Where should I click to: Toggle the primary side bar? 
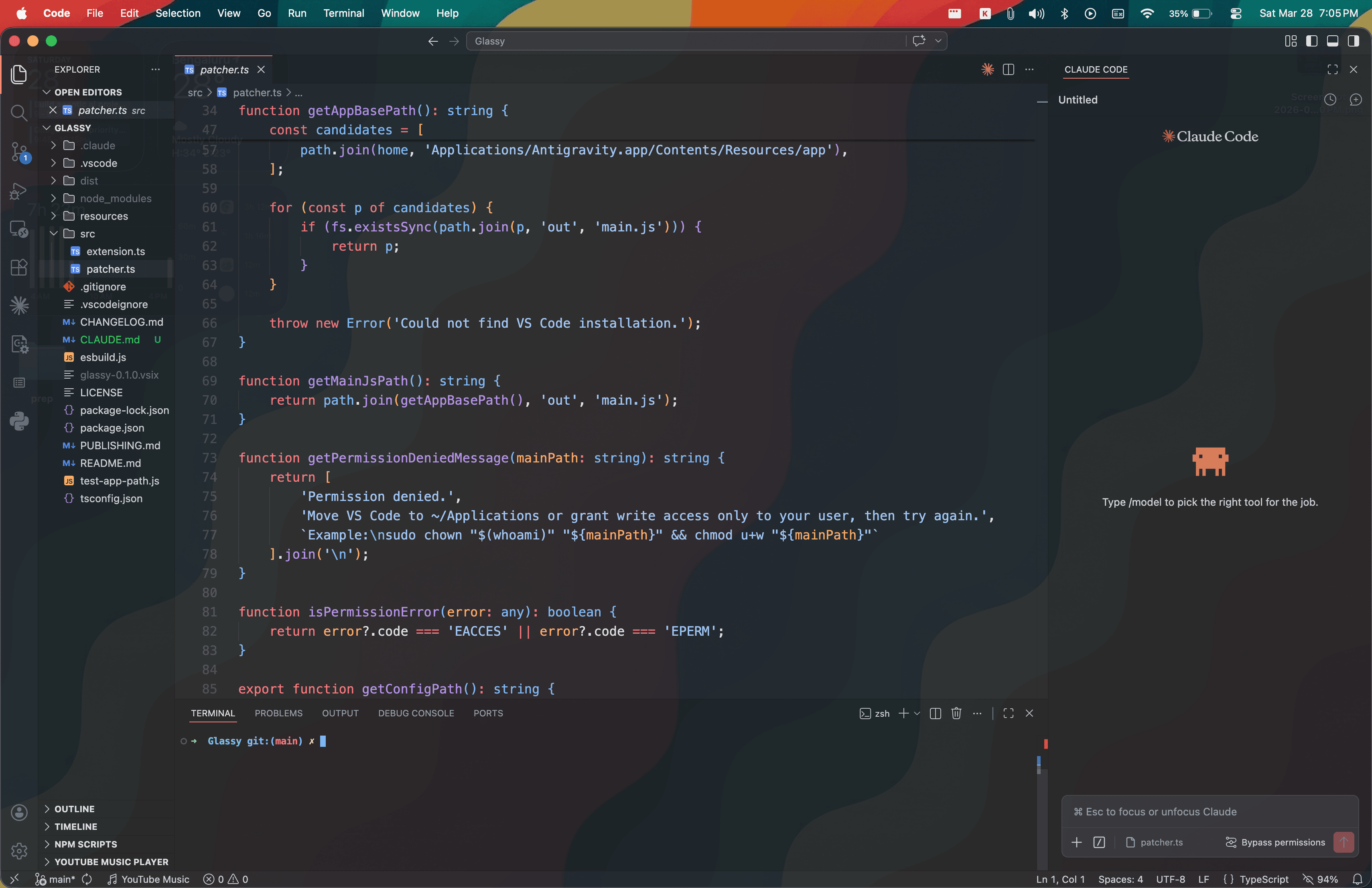1311,41
